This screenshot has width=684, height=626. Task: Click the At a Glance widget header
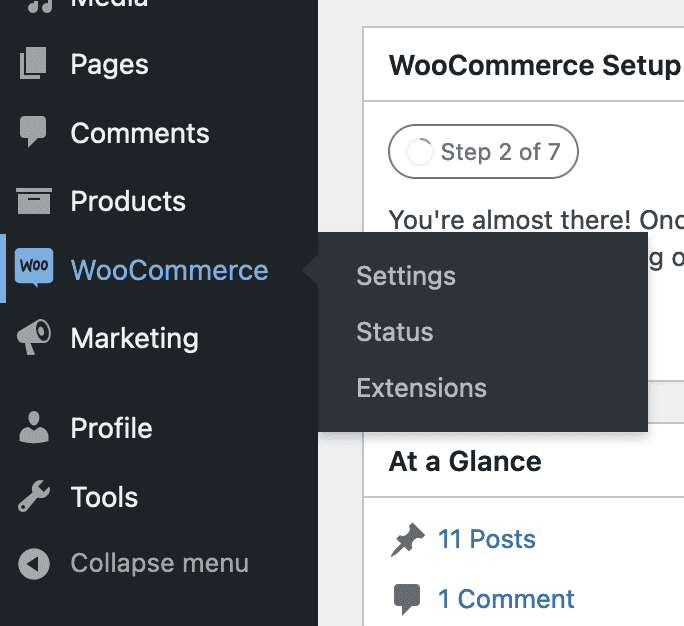[x=465, y=462]
